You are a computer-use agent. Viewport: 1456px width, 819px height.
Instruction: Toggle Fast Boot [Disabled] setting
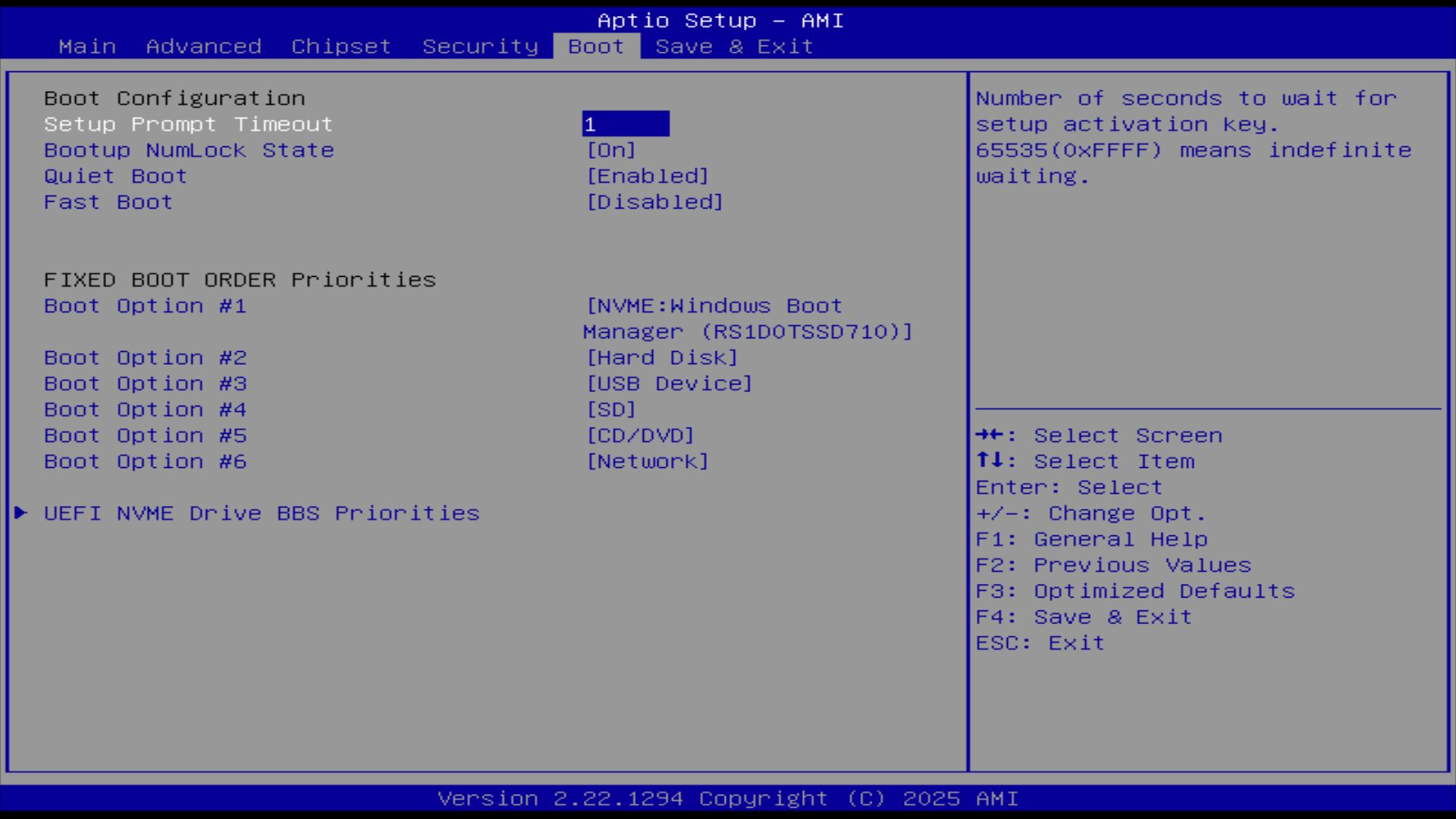pos(654,202)
